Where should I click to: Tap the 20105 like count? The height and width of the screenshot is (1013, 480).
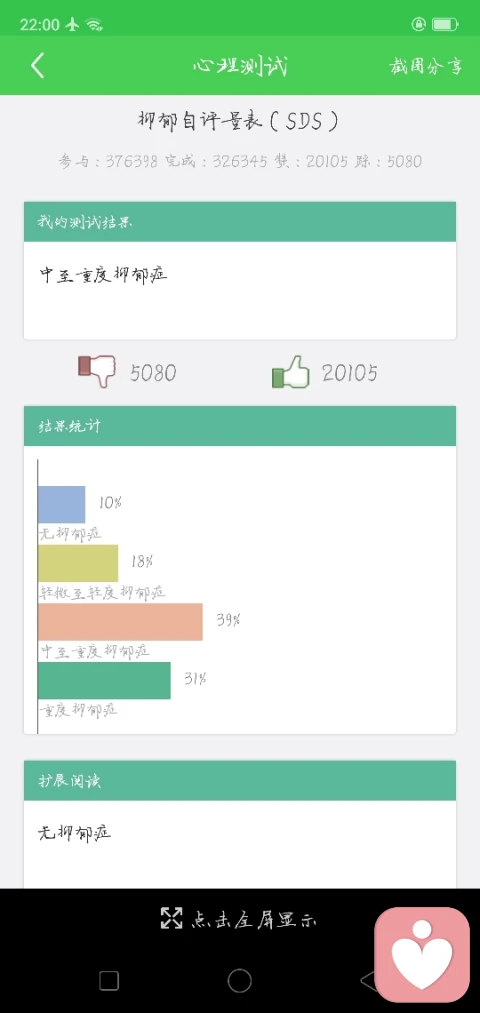(350, 373)
